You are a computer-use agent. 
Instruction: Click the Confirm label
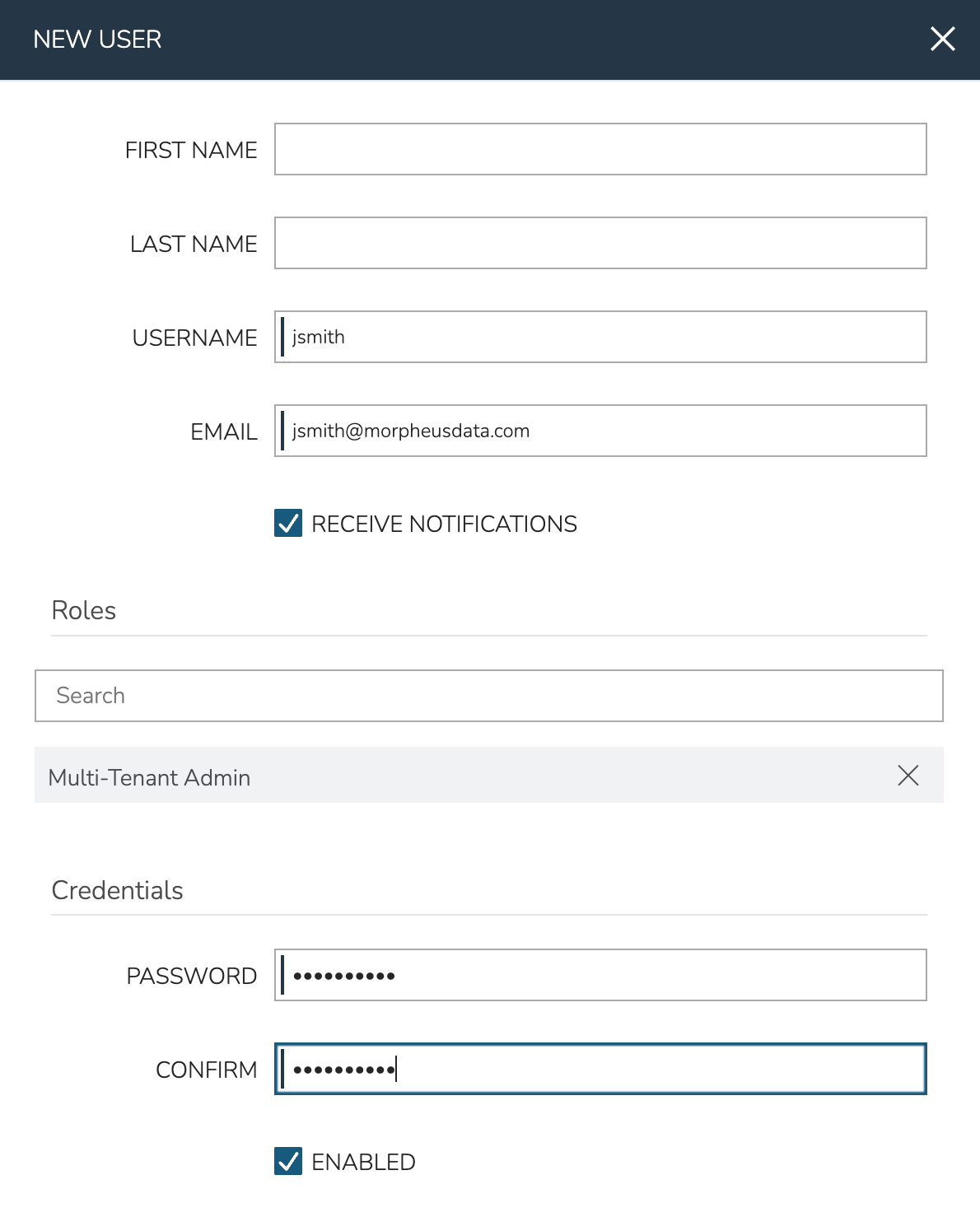[x=206, y=1070]
